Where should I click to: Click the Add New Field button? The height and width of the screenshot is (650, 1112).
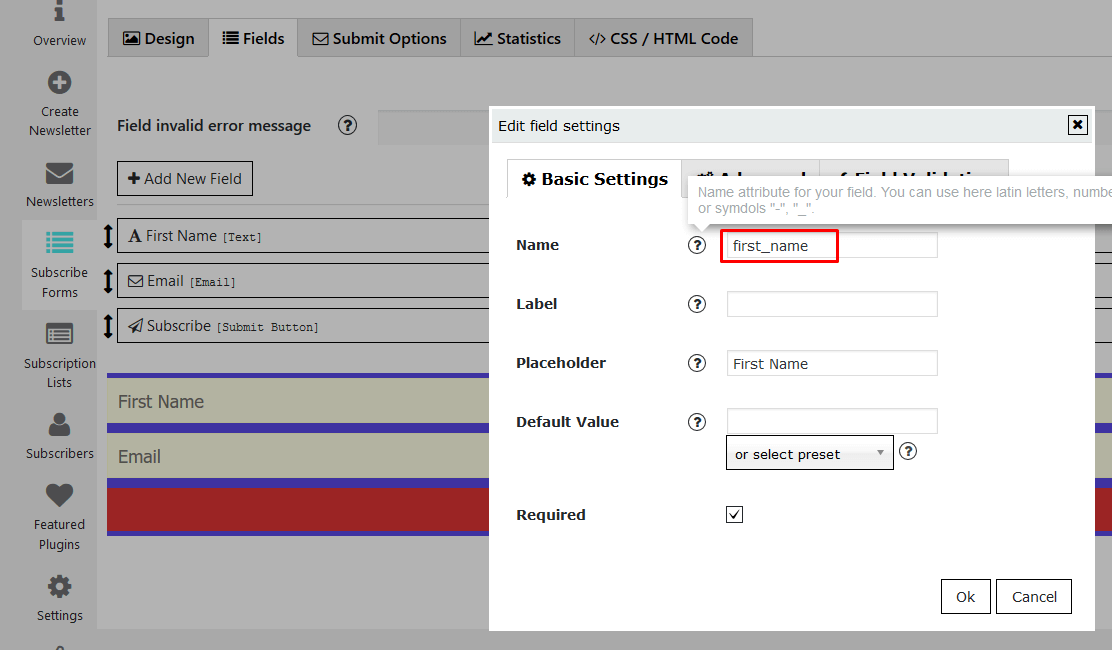point(185,179)
